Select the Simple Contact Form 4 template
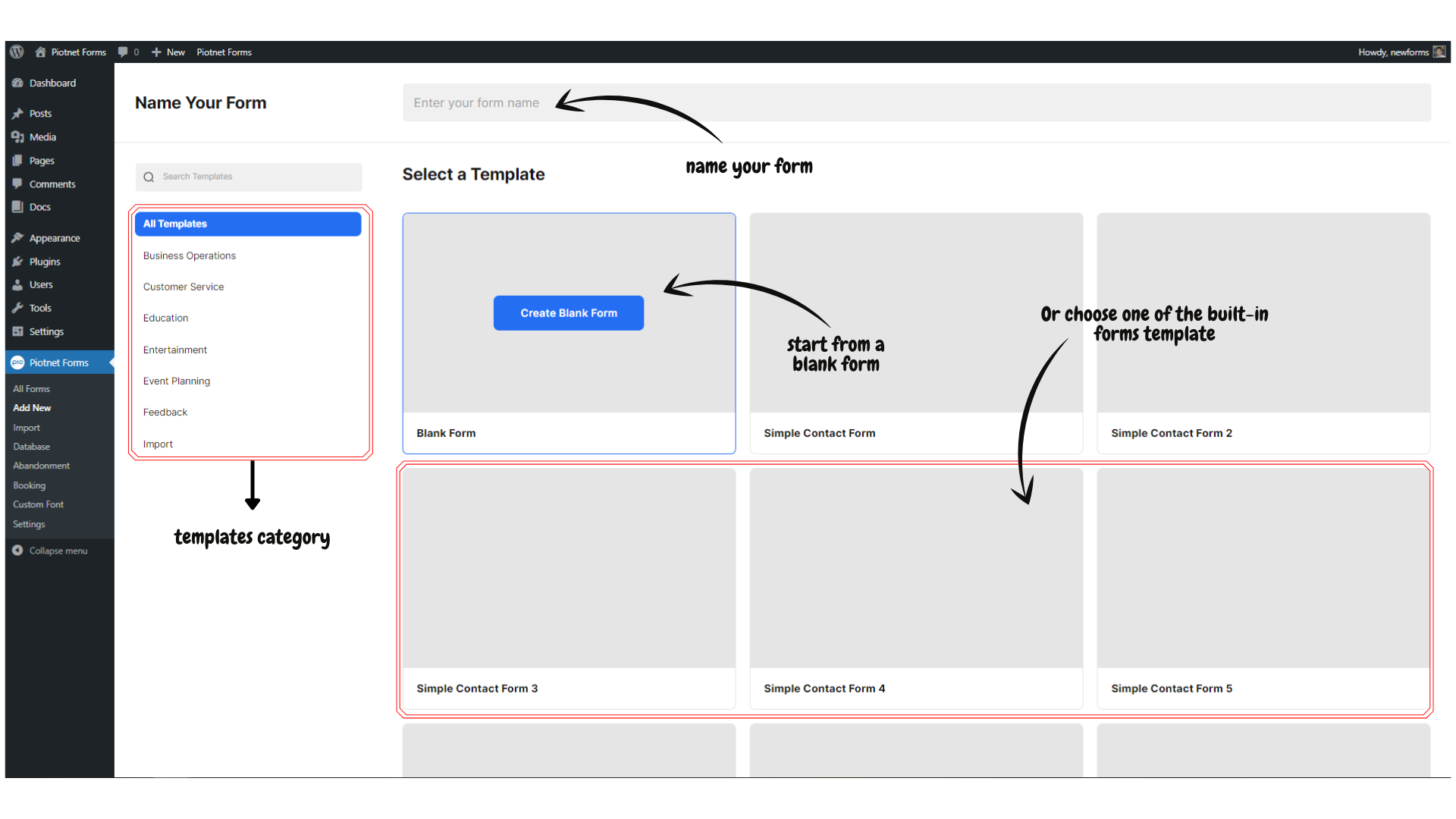 [916, 588]
